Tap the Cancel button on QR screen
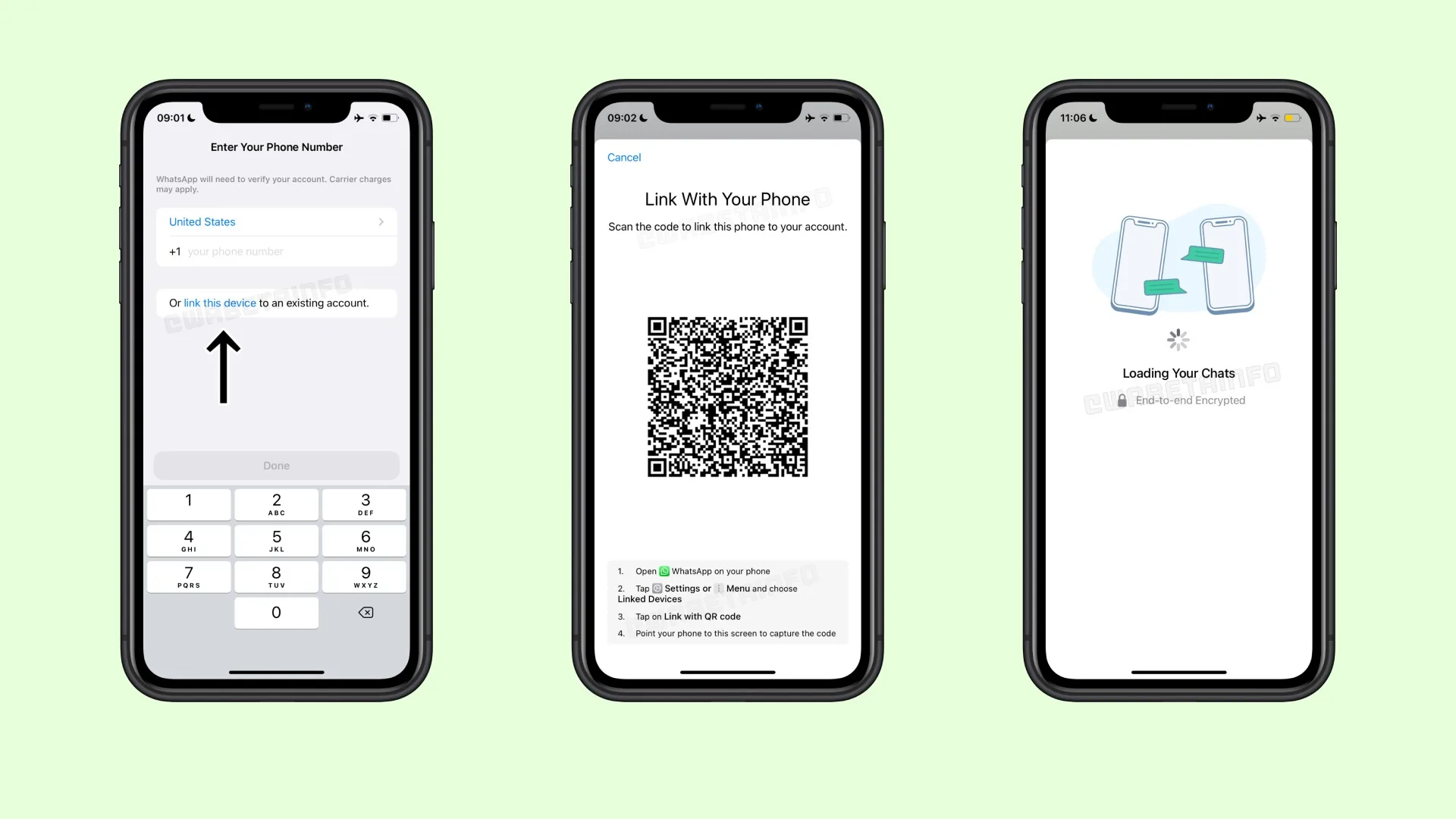Image resolution: width=1456 pixels, height=819 pixels. [x=624, y=157]
